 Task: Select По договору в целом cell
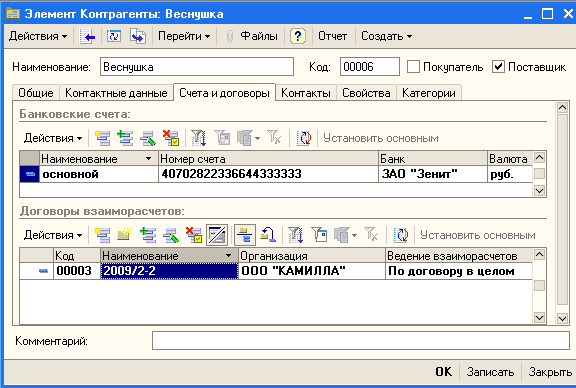tap(459, 271)
